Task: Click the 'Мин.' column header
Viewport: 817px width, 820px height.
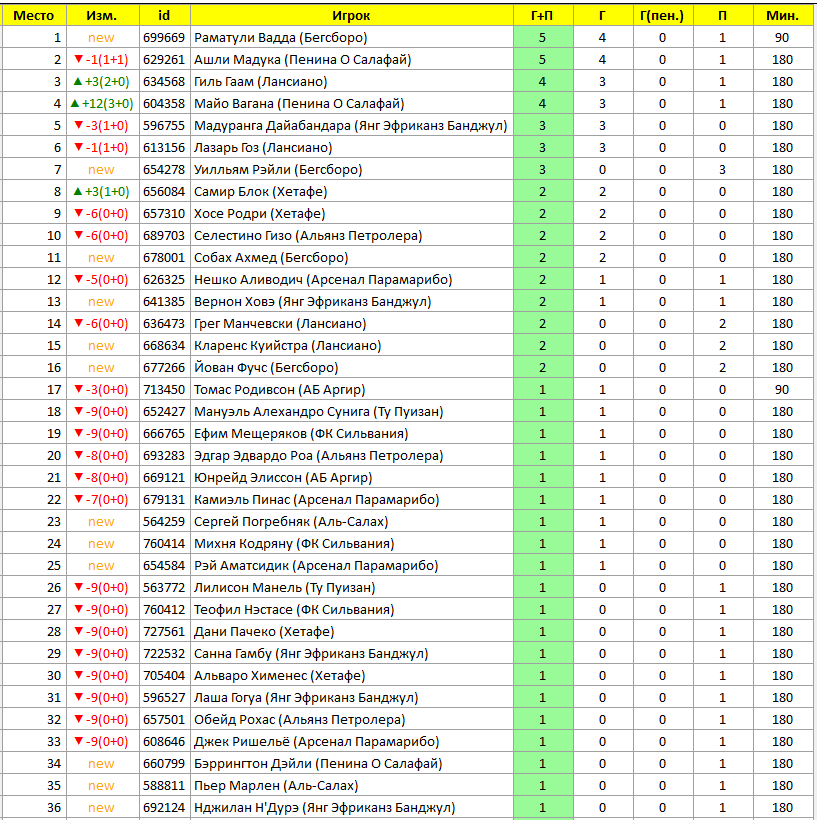Action: point(783,16)
